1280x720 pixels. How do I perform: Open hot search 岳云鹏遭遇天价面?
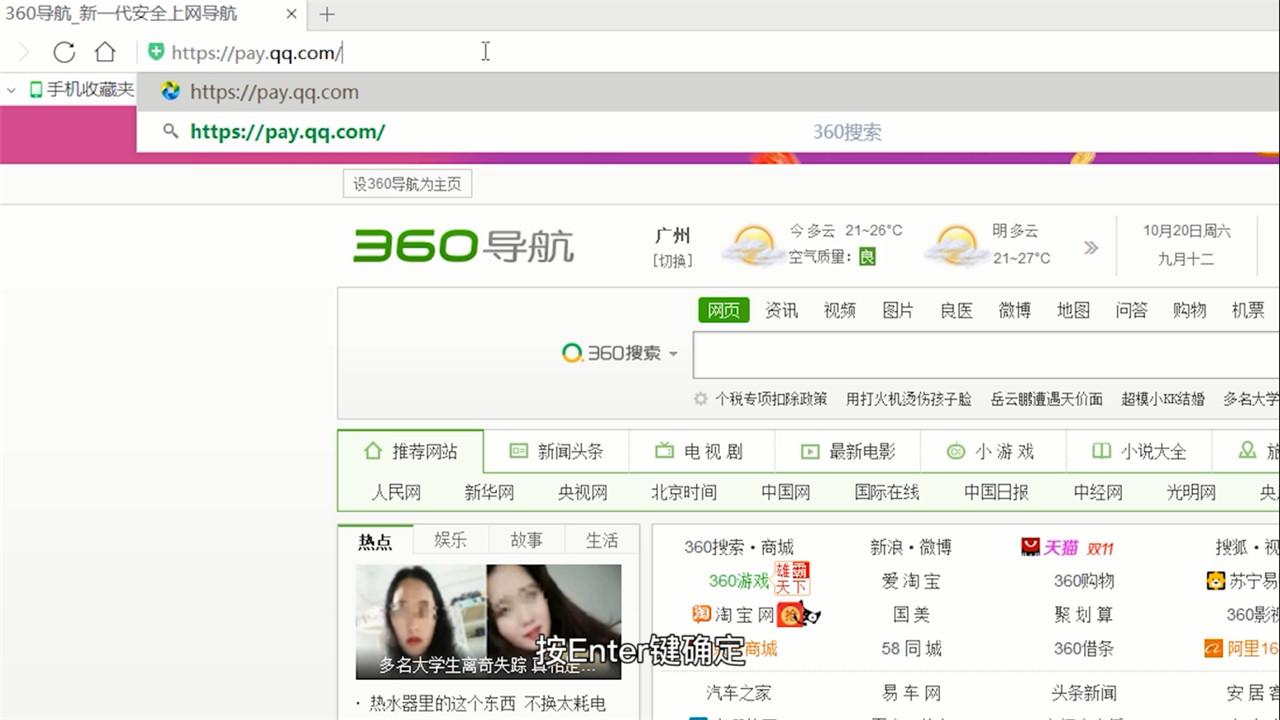coord(1047,399)
